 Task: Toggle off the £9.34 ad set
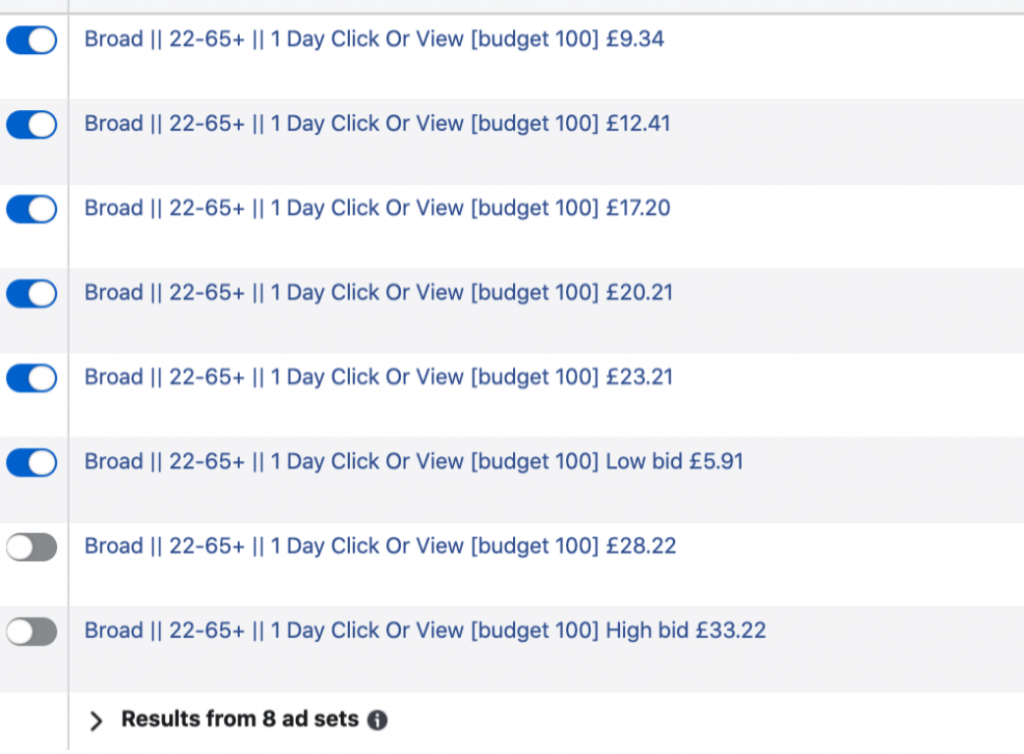tap(32, 40)
